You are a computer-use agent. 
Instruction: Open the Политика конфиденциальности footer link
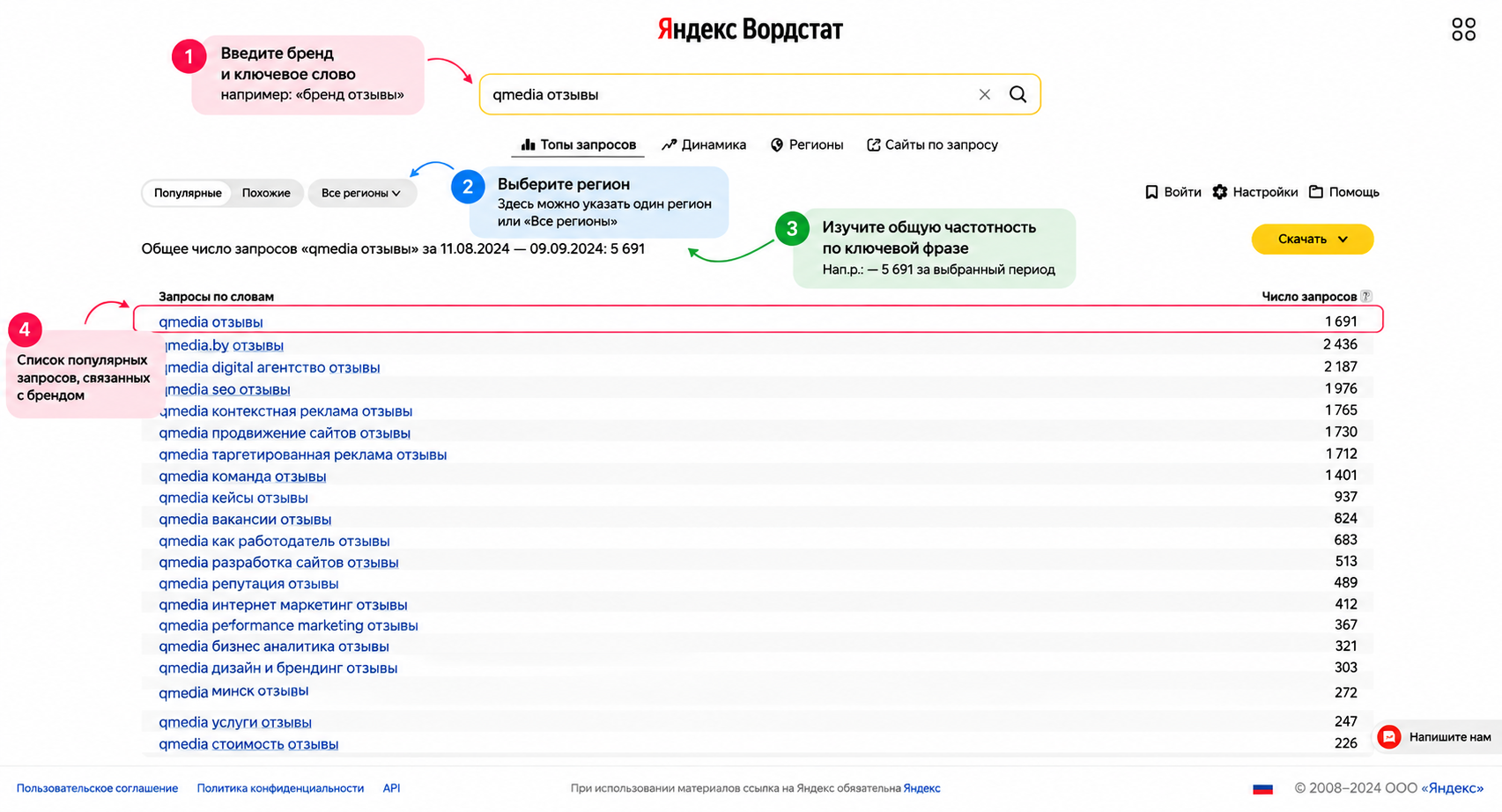(280, 789)
